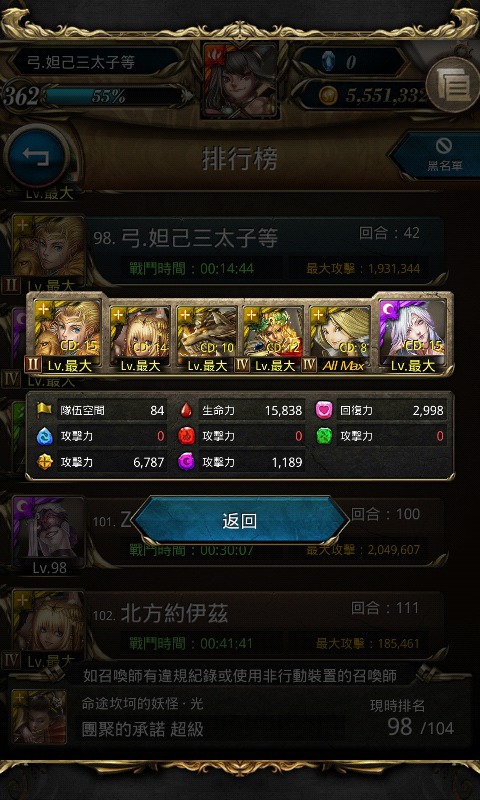This screenshot has height=800, width=480.
Task: Tap the player avatar portrait at top
Action: click(x=240, y=81)
